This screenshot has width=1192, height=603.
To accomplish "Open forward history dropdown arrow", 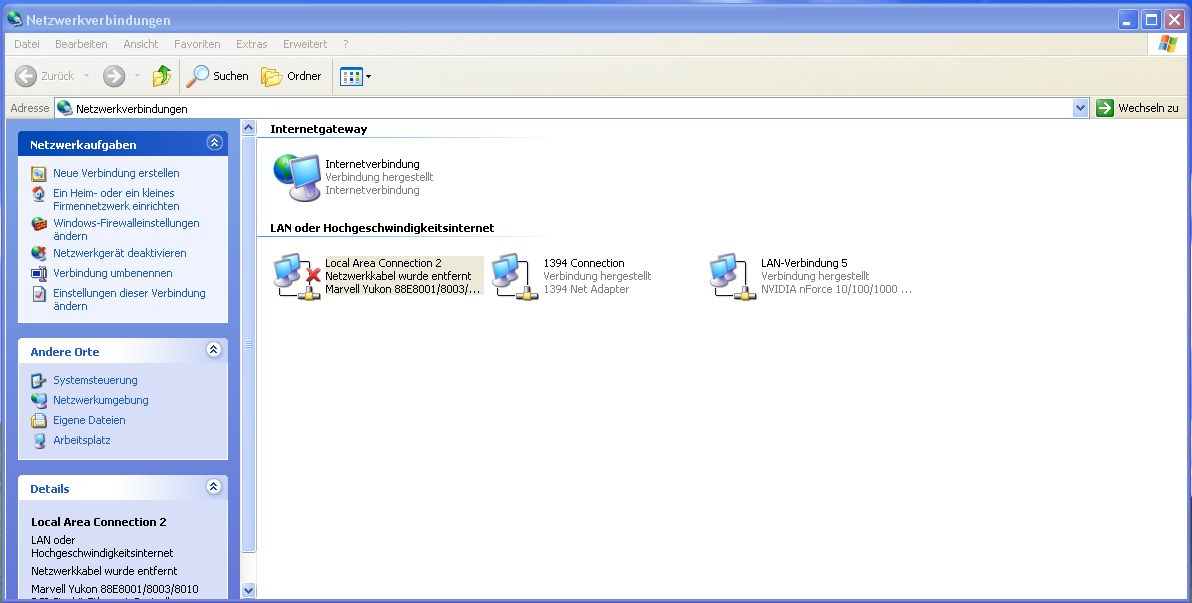I will click(x=137, y=76).
